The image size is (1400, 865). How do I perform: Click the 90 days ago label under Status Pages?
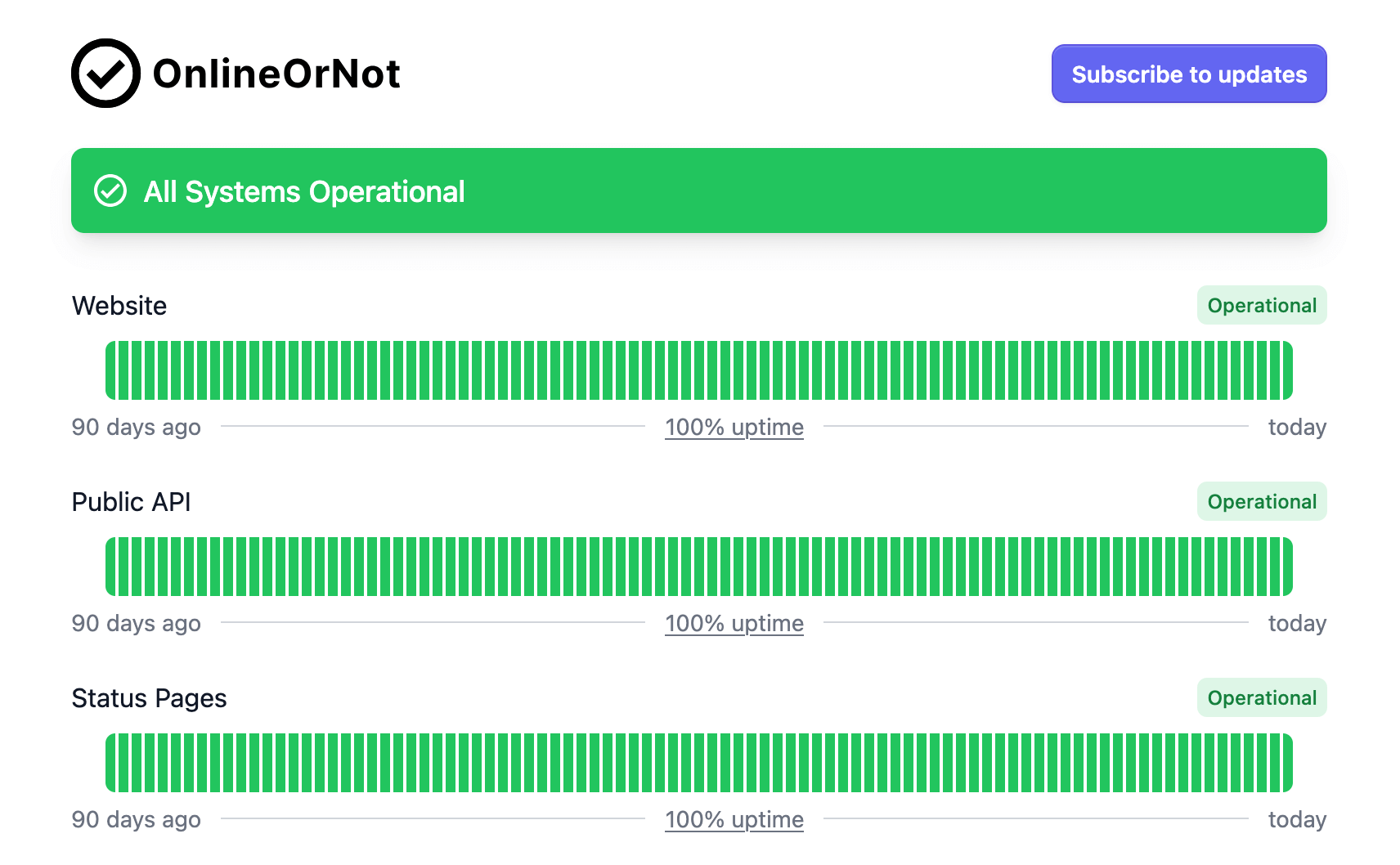coord(136,818)
